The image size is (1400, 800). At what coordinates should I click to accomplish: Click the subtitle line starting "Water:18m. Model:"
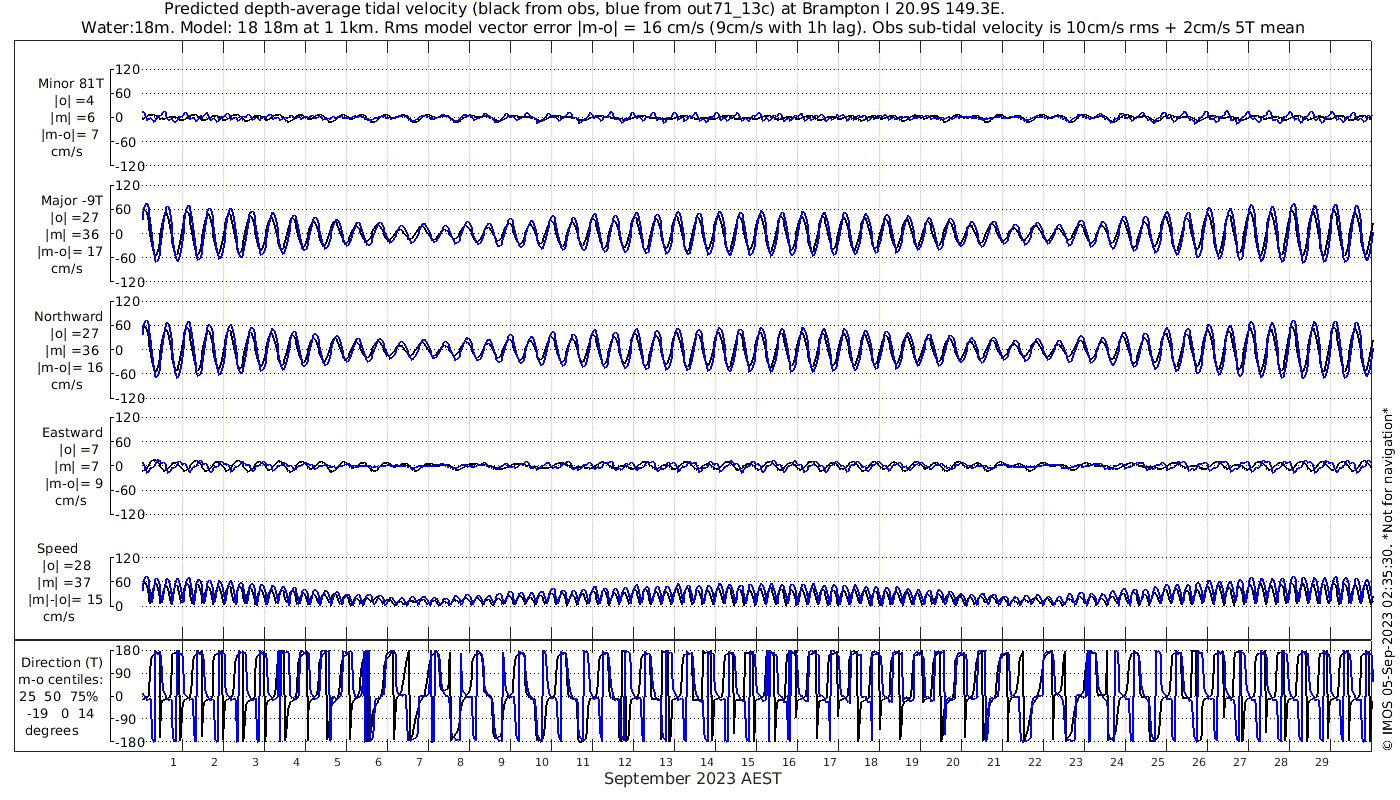[x=693, y=27]
